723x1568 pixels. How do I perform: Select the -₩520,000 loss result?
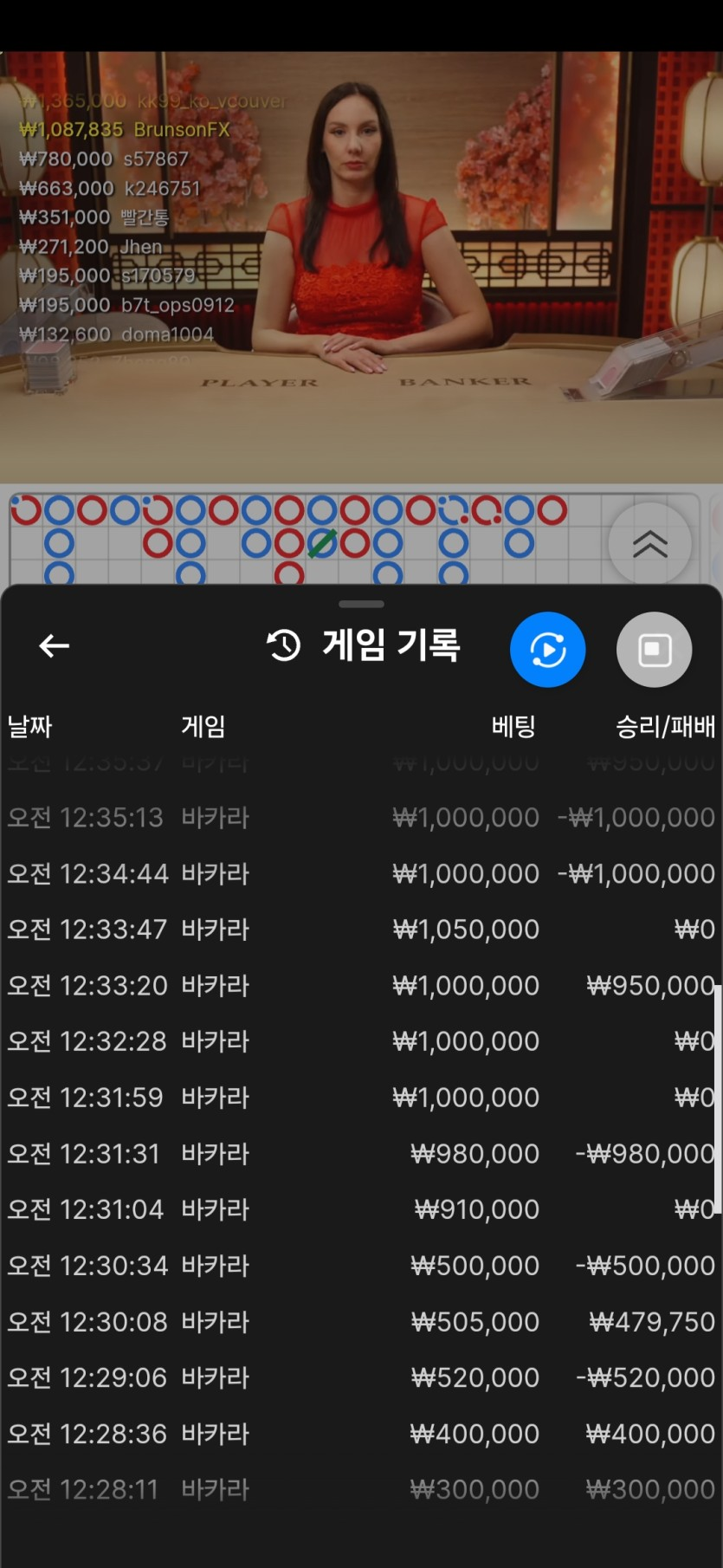point(645,1377)
